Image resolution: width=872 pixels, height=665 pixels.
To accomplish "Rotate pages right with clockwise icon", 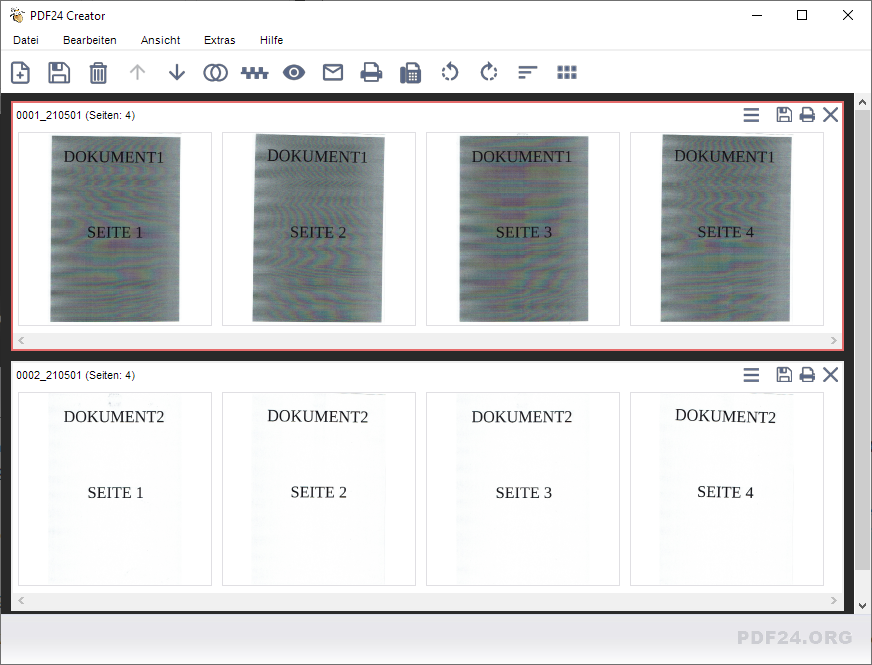I will point(489,72).
